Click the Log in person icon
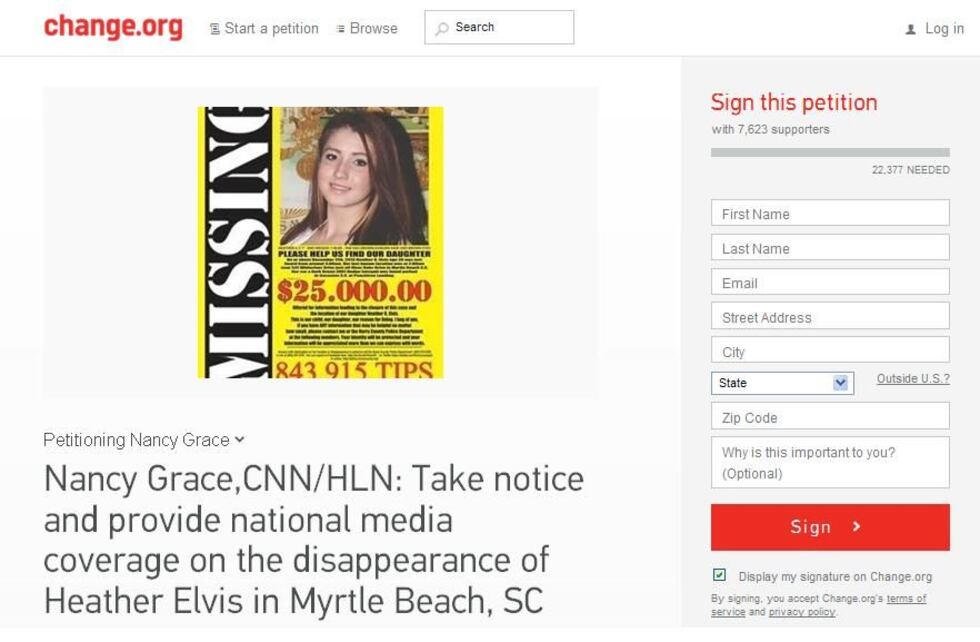The image size is (980, 642). [x=911, y=29]
